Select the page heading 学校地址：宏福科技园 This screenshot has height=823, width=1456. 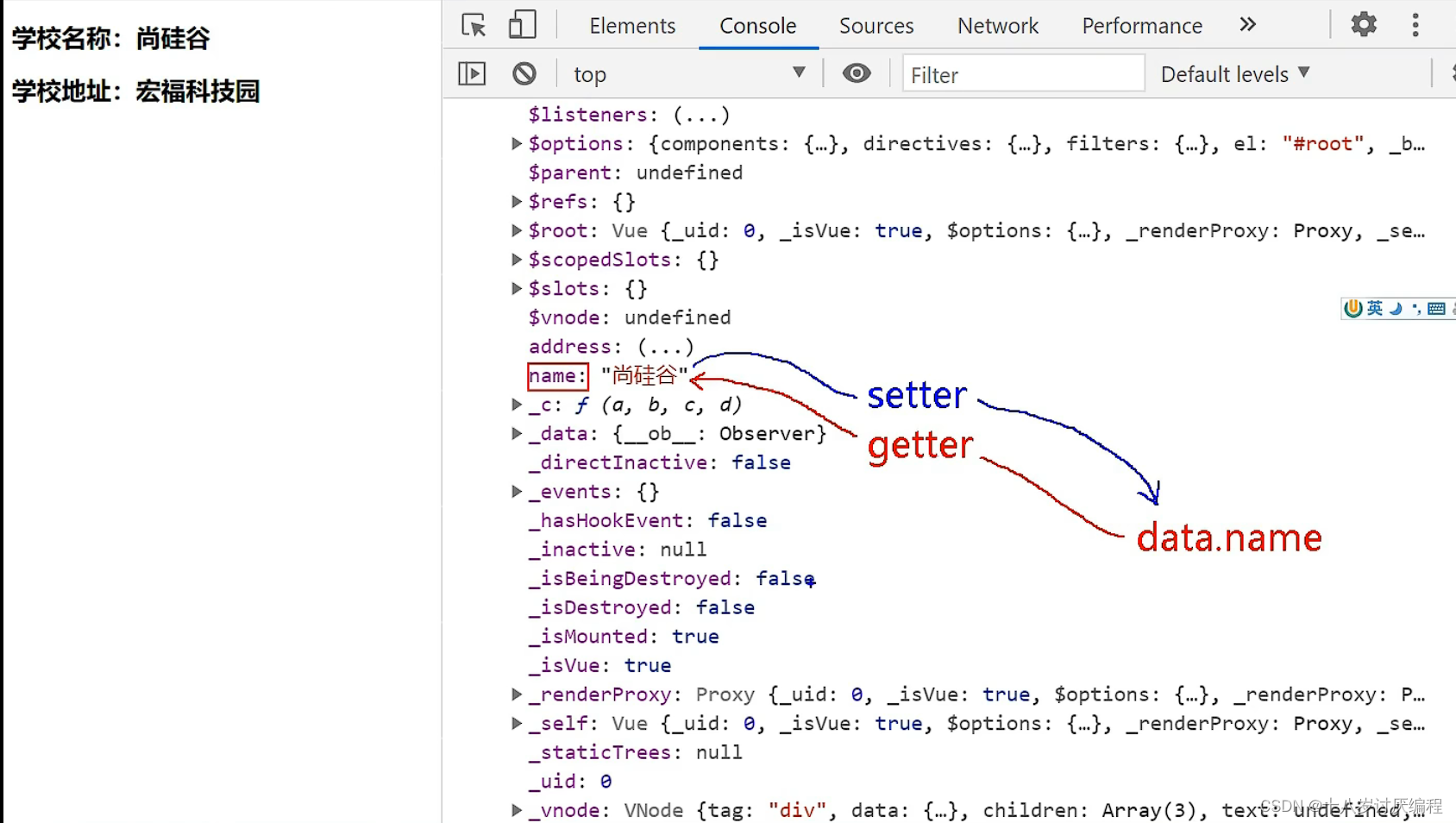point(135,91)
